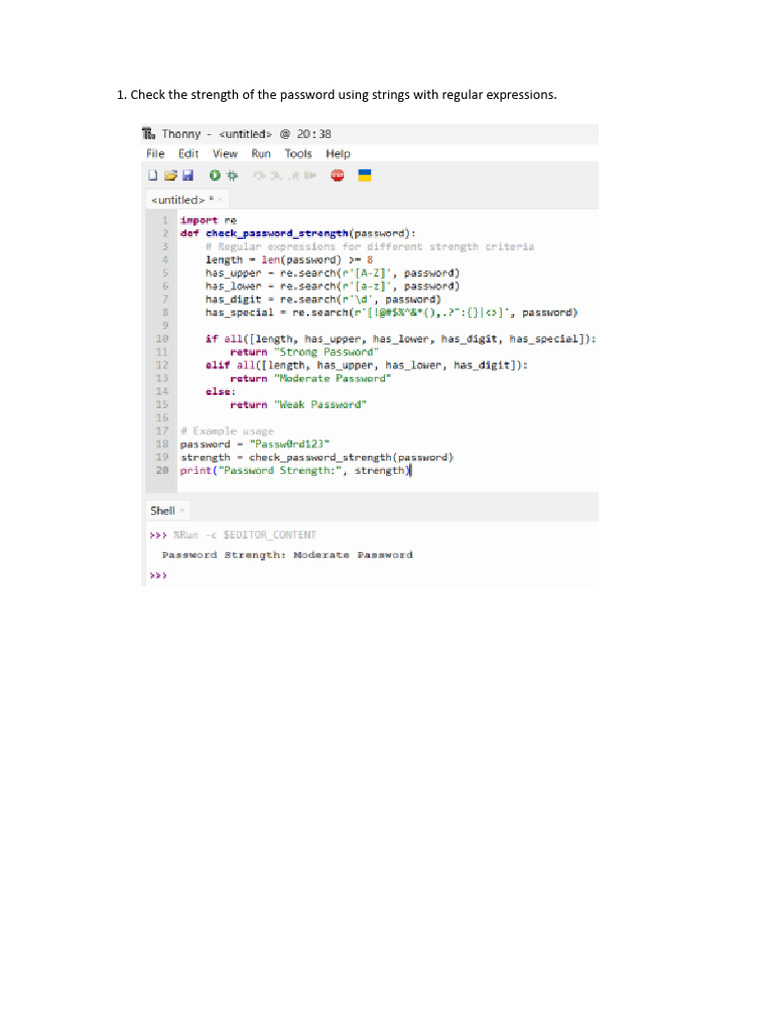Click the document heading about password strength
Viewport: 768px width, 1024px height.
click(337, 95)
